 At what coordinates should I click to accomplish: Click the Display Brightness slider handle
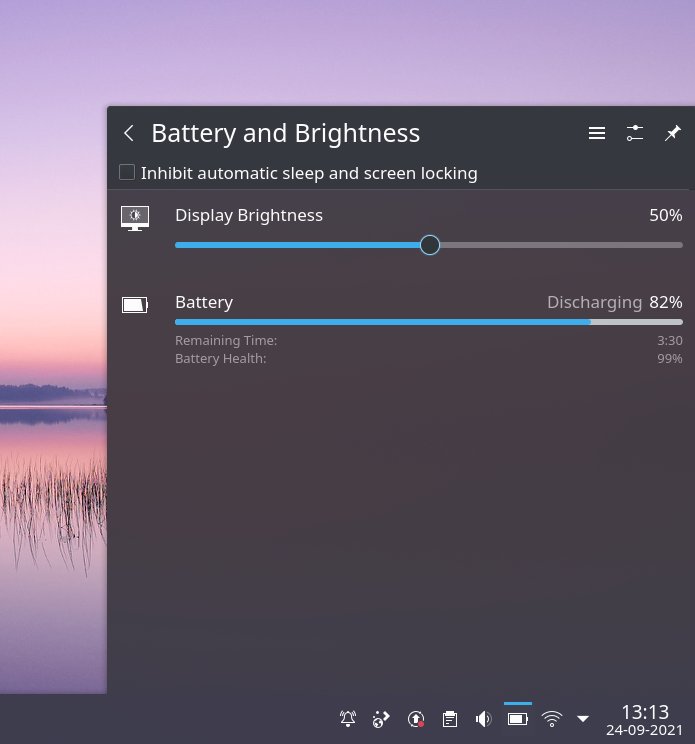430,245
